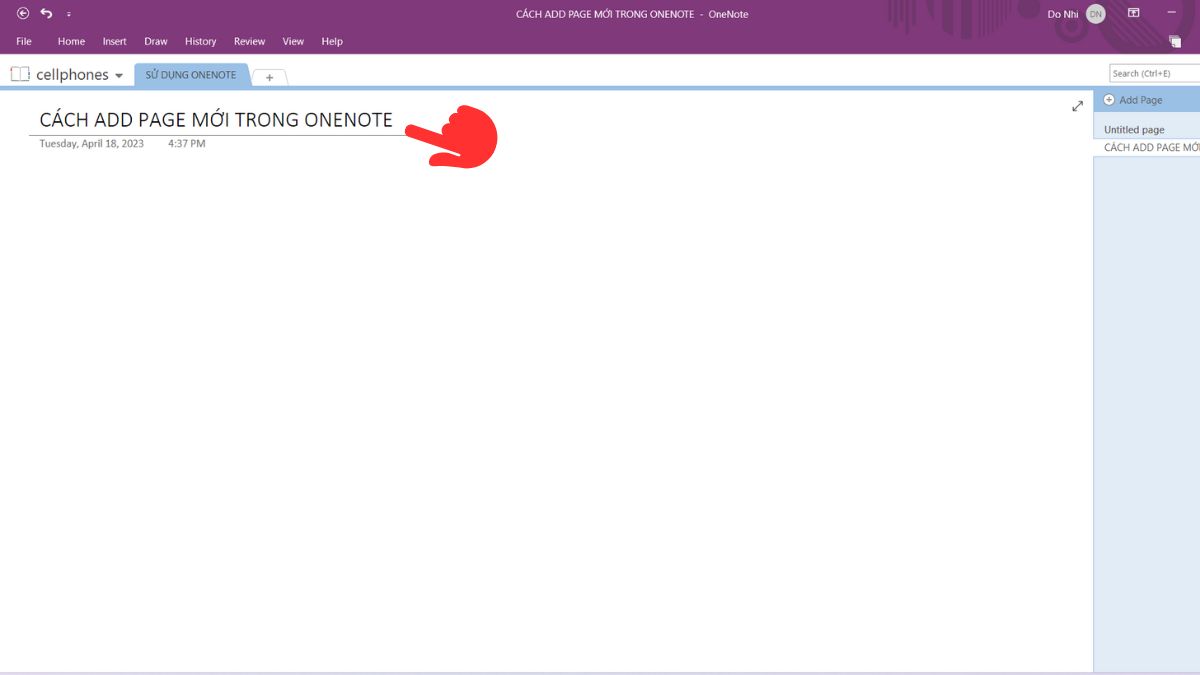
Task: Click the Back arrow in title bar
Action: click(x=23, y=14)
